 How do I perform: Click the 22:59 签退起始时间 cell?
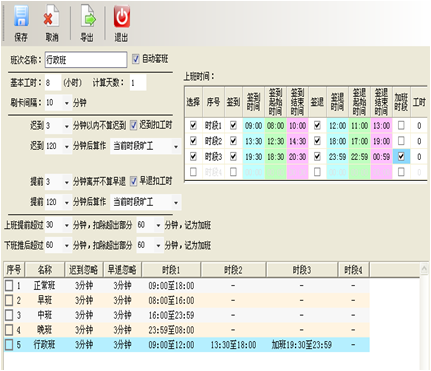click(359, 157)
